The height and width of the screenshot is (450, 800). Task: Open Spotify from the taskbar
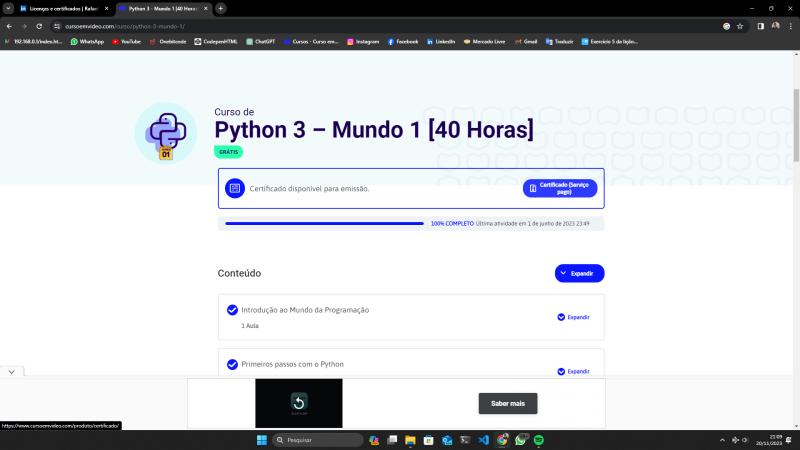(x=539, y=440)
